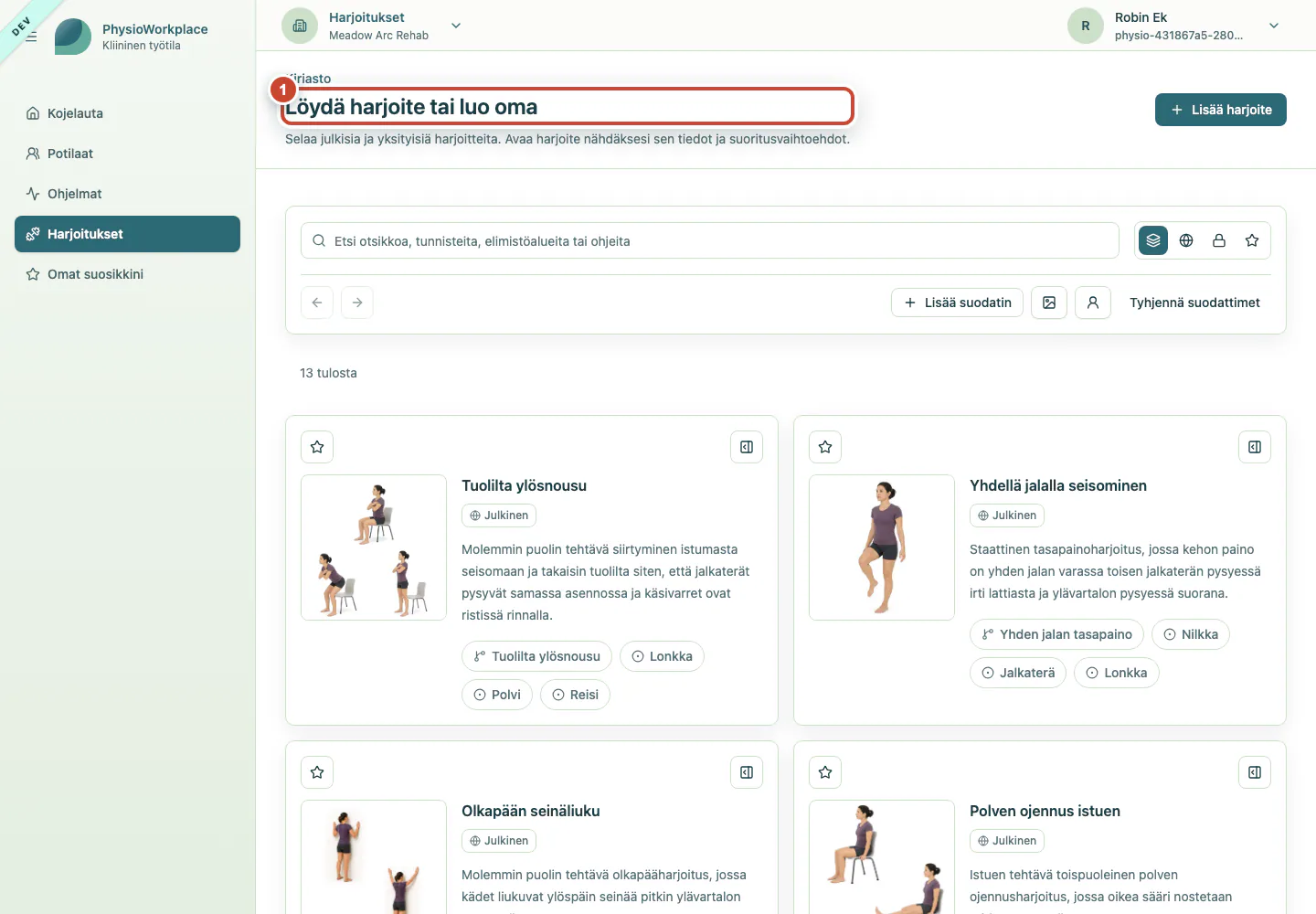Expand the Meadow Arc Rehab workspace dropdown
Screen dimensions: 1316x914
456,26
